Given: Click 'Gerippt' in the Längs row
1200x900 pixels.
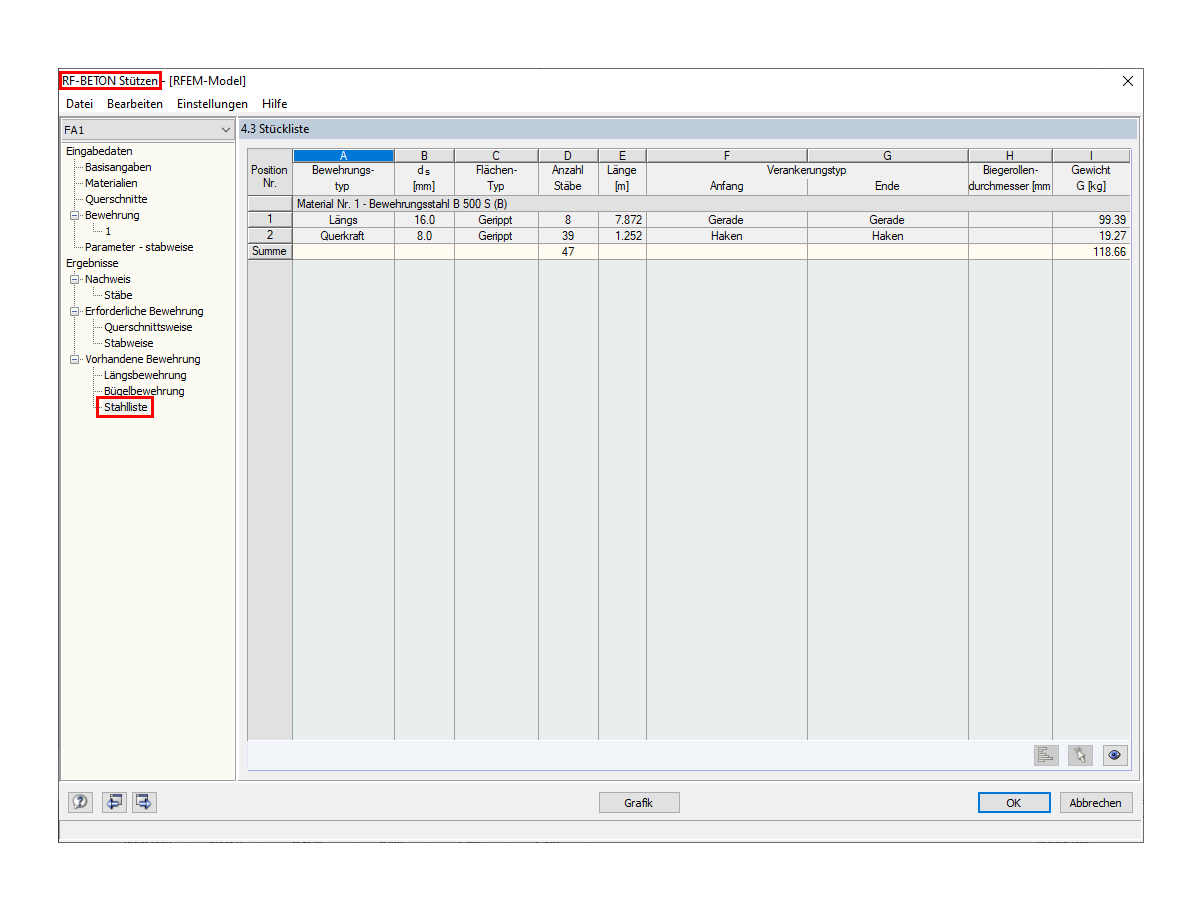Looking at the screenshot, I should point(496,220).
